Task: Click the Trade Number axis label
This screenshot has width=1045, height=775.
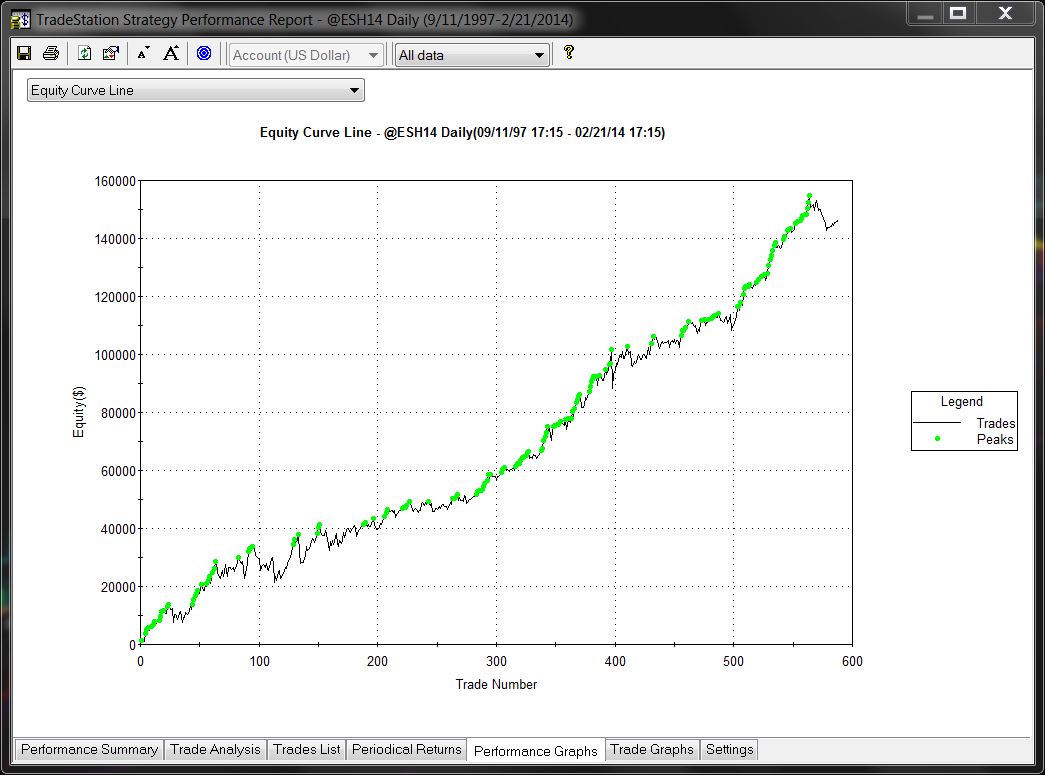Action: (x=497, y=684)
